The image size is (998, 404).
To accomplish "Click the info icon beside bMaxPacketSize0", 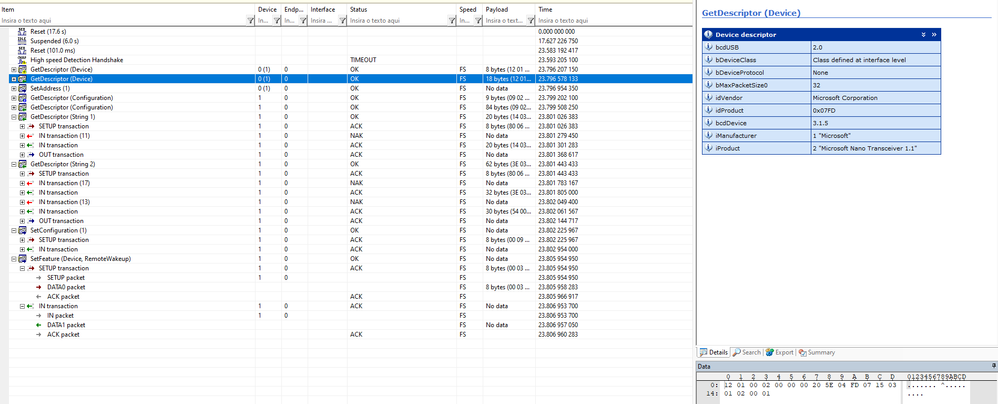I will (708, 85).
